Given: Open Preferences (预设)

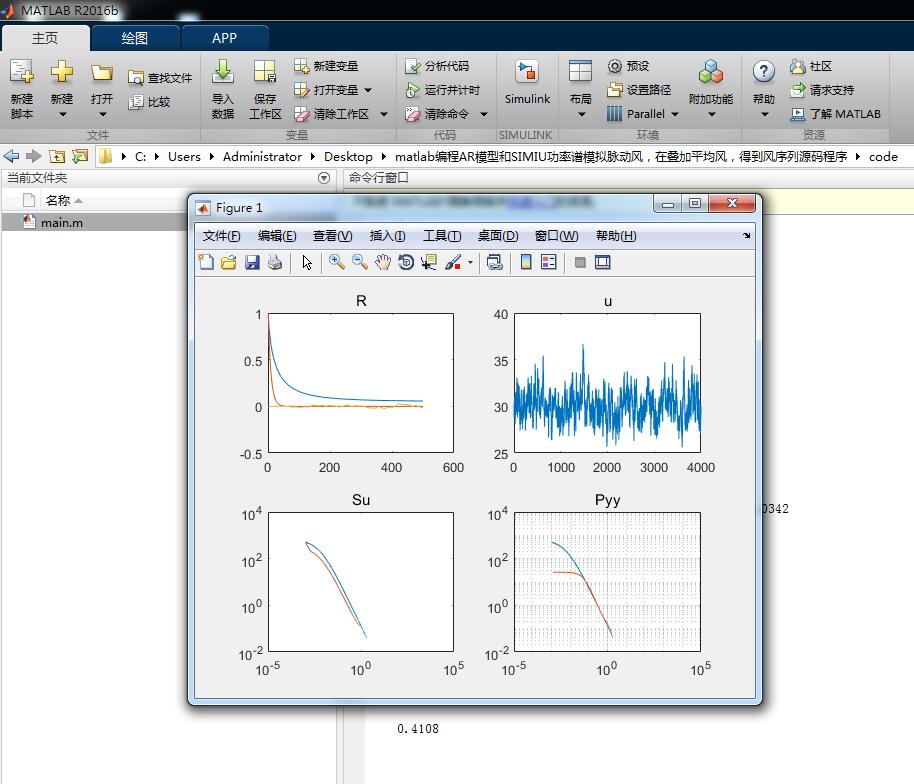Looking at the screenshot, I should click(x=628, y=66).
